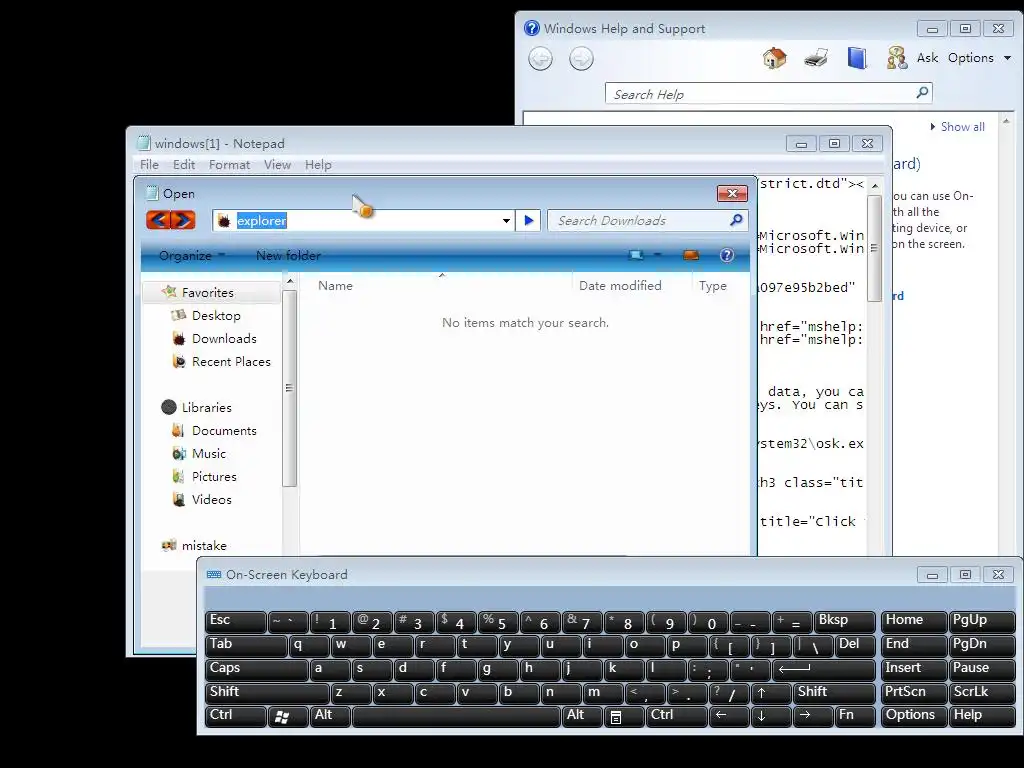Click the Bksp key on On-Screen Keyboard
1024x768 pixels.
coord(844,622)
